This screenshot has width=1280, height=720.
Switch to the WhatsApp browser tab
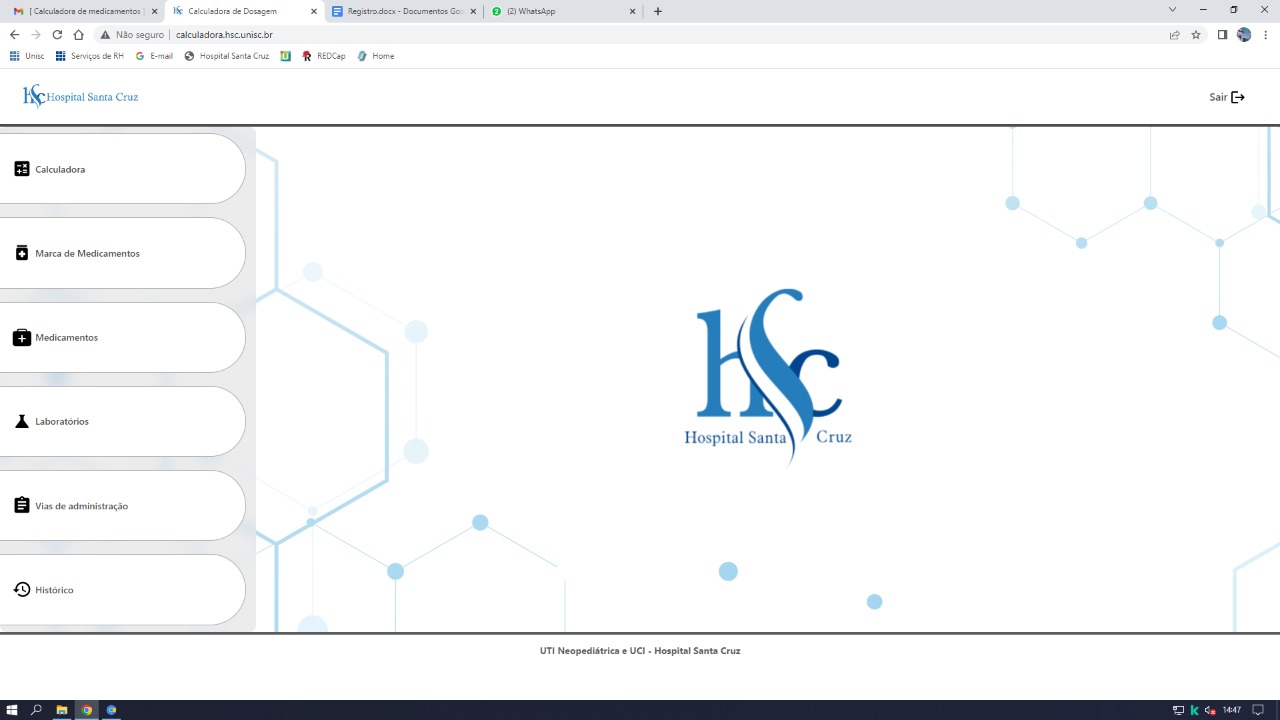[x=564, y=11]
